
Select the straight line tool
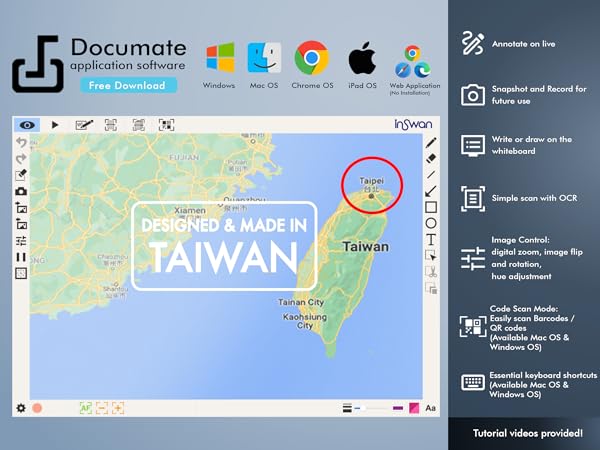(431, 175)
